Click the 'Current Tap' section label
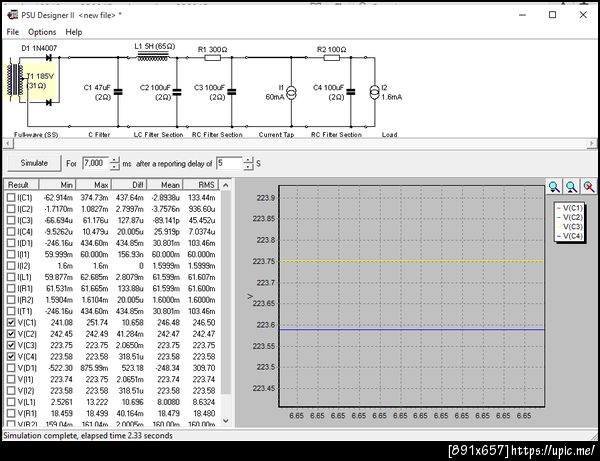The height and width of the screenshot is (461, 600). coord(276,135)
